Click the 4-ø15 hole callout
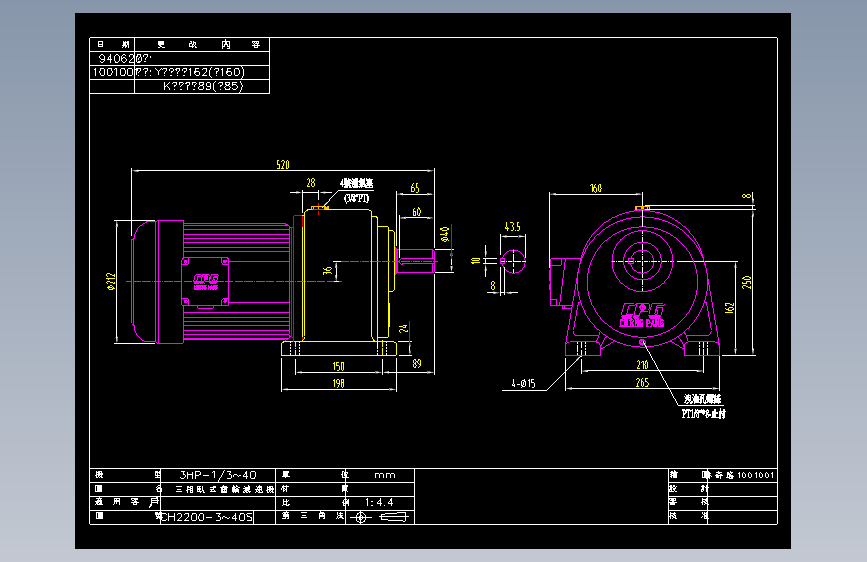Viewport: 867px width, 562px height. (x=523, y=383)
